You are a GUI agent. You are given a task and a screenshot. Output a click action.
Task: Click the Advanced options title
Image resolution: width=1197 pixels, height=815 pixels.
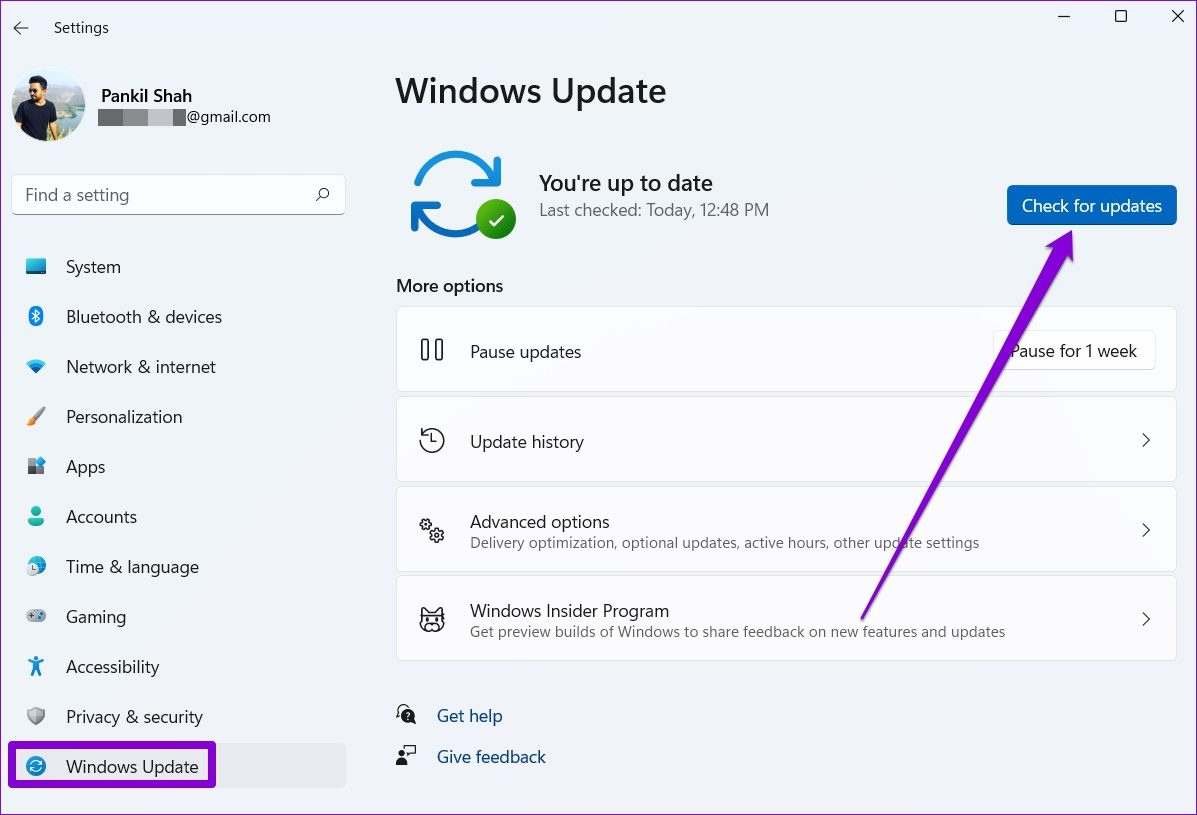coord(540,522)
